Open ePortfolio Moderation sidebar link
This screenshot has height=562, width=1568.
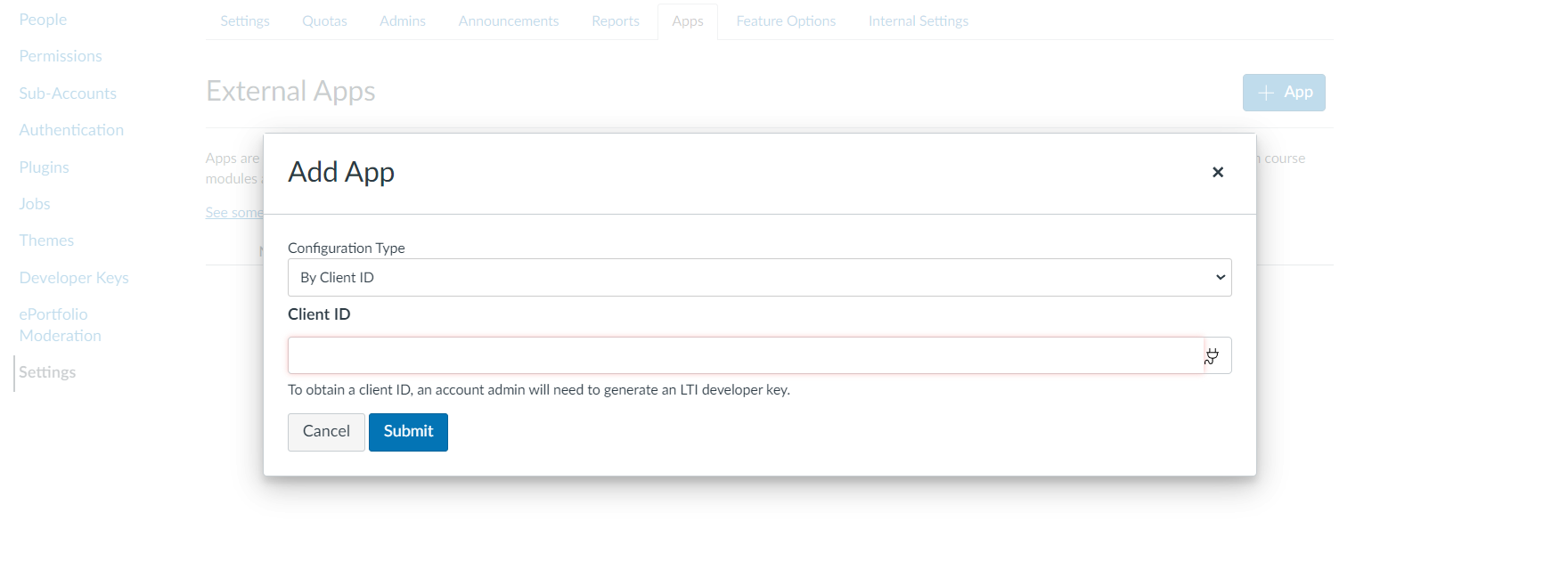coord(60,325)
